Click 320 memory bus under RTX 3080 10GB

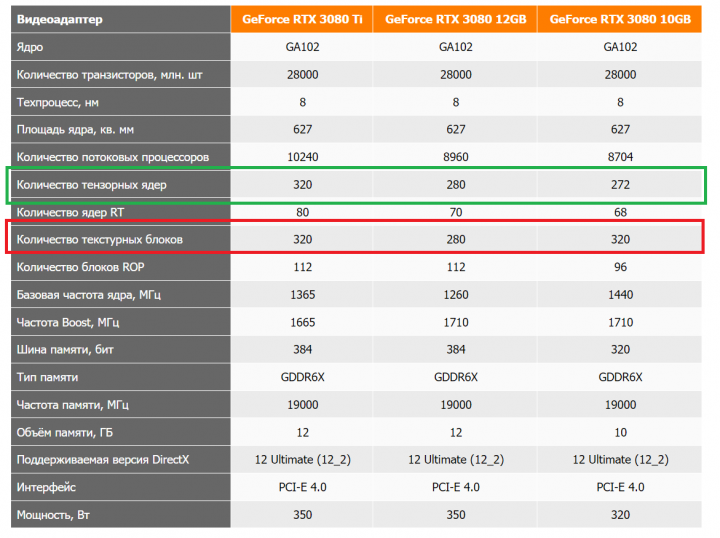tap(620, 350)
